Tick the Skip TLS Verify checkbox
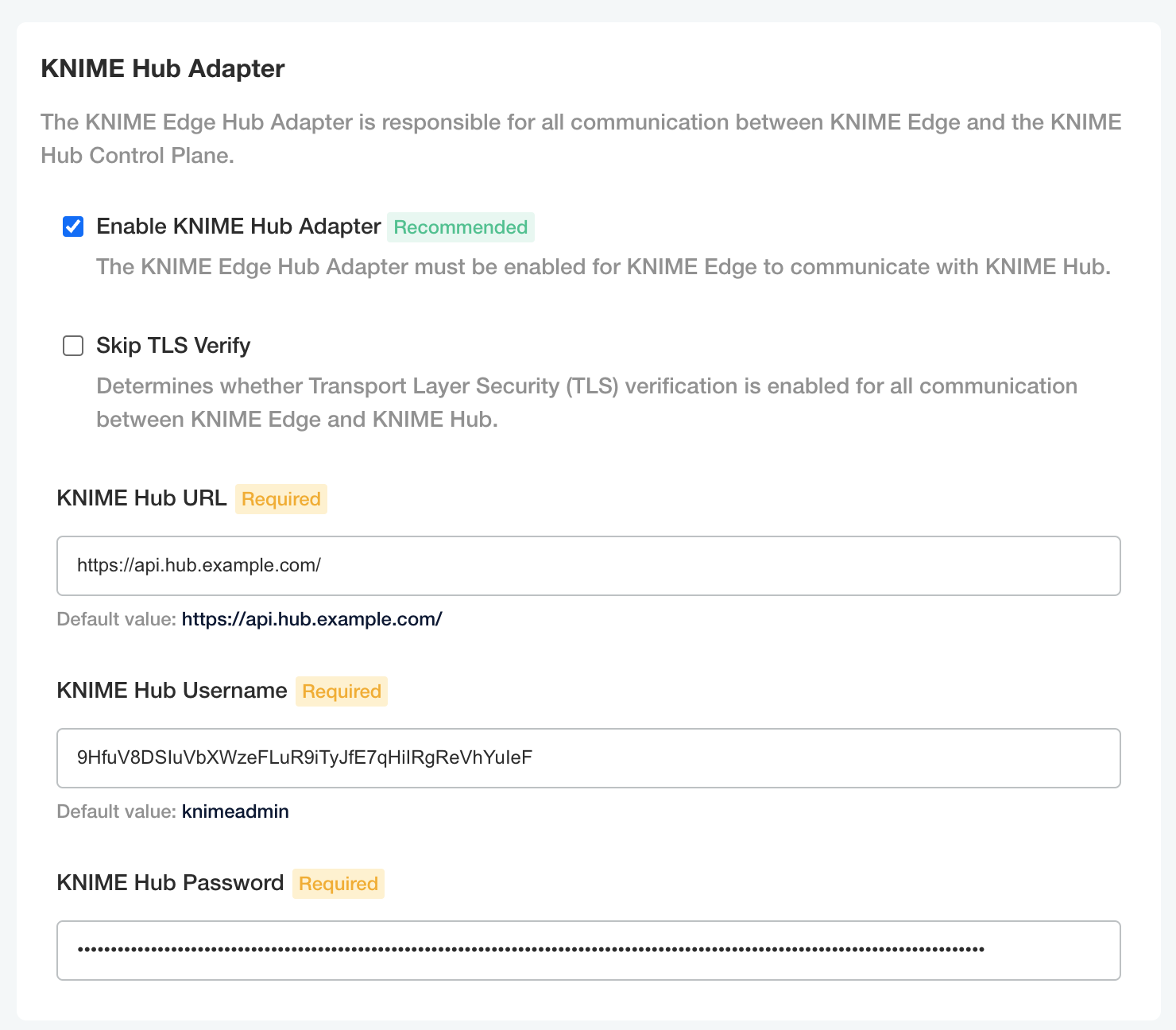The height and width of the screenshot is (1030, 1176). point(73,346)
